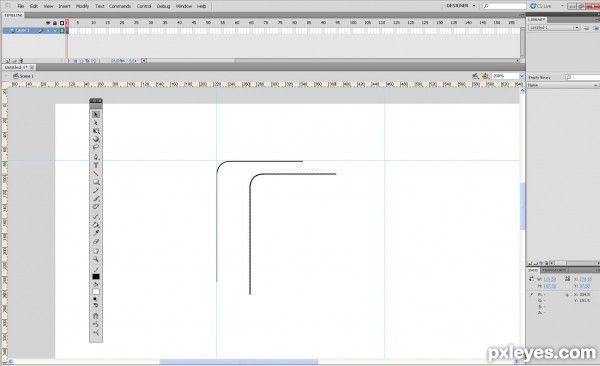Screen dimensions: 600x366
Task: Toggle show all layers as outlines
Action: [62, 23]
